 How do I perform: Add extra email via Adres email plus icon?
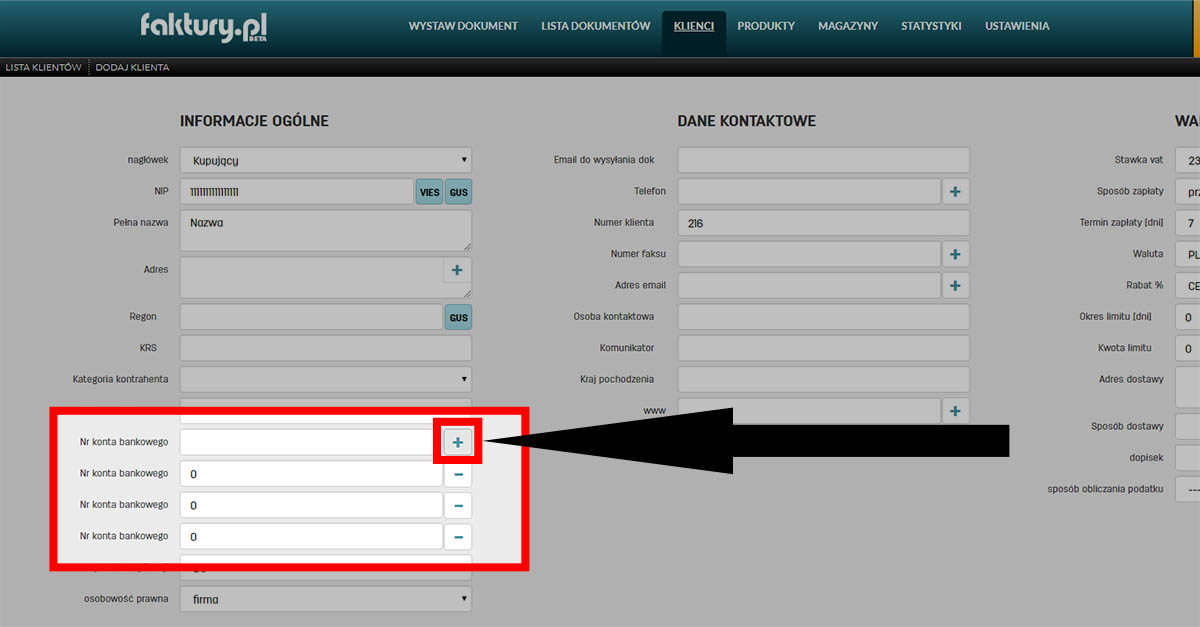(955, 286)
